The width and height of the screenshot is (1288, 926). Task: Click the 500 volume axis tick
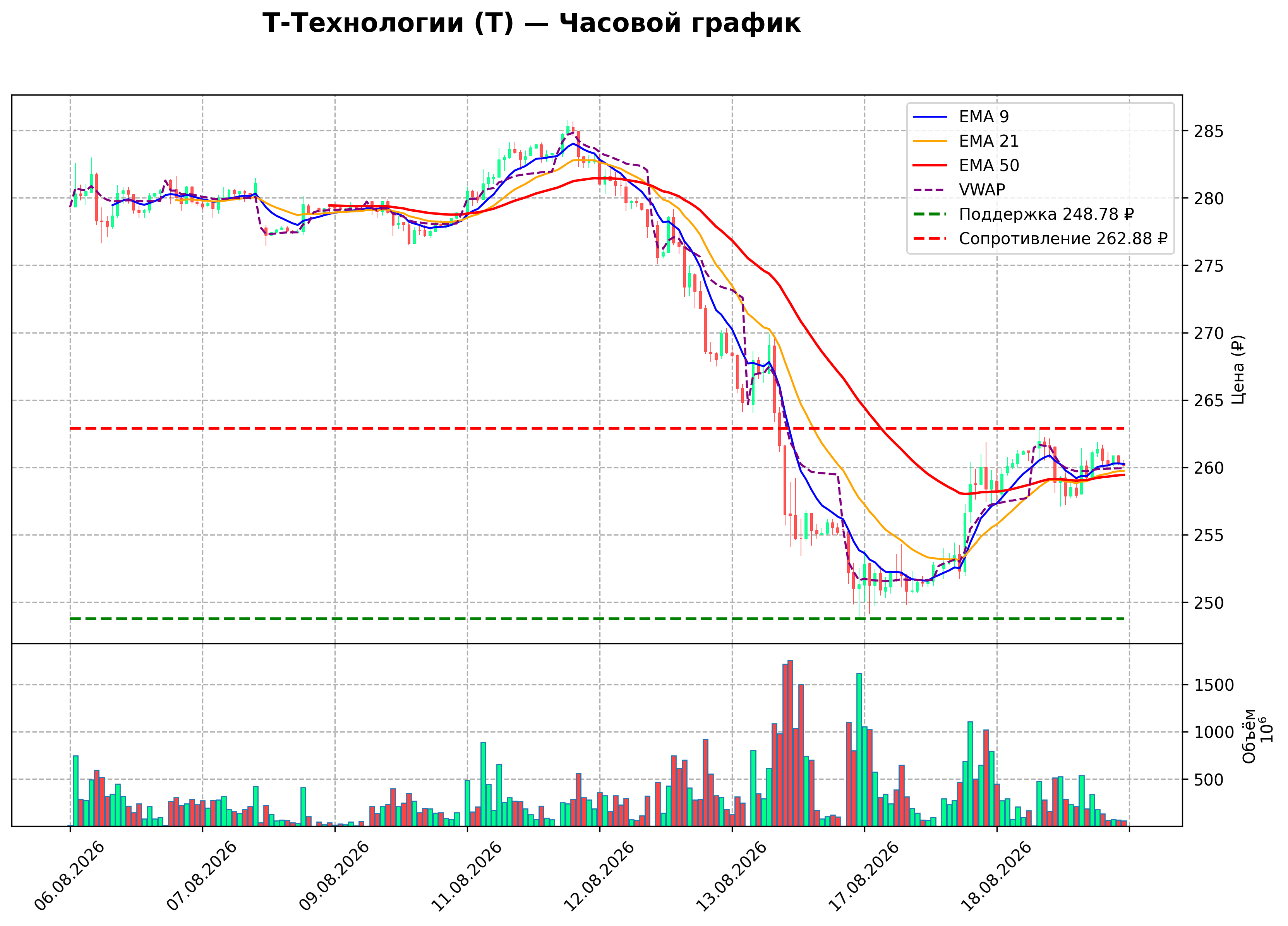pos(1209,780)
